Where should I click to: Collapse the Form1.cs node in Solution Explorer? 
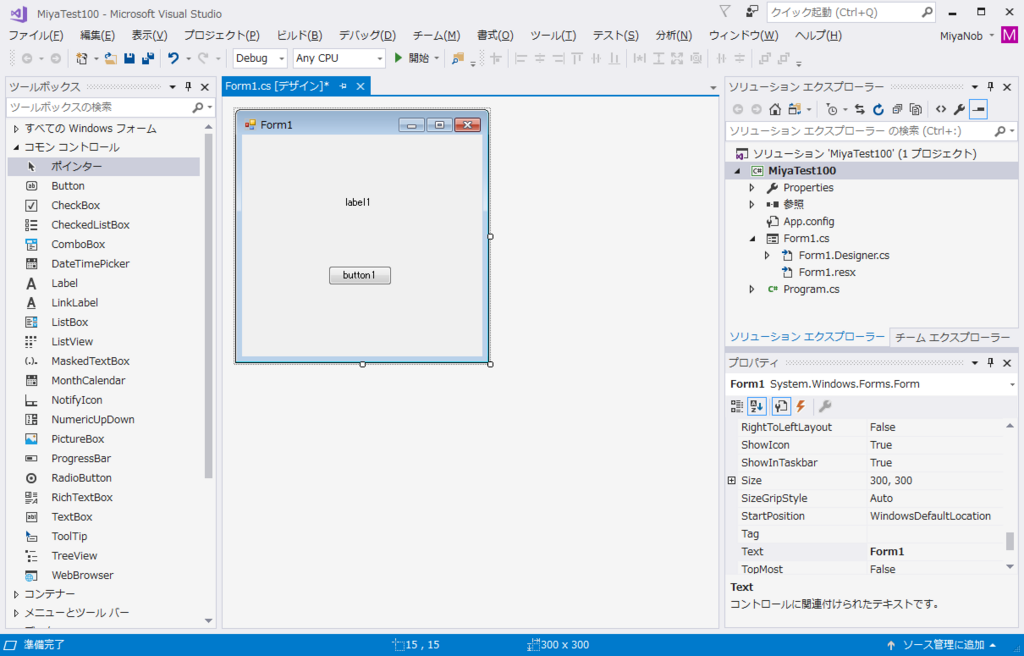click(x=752, y=239)
